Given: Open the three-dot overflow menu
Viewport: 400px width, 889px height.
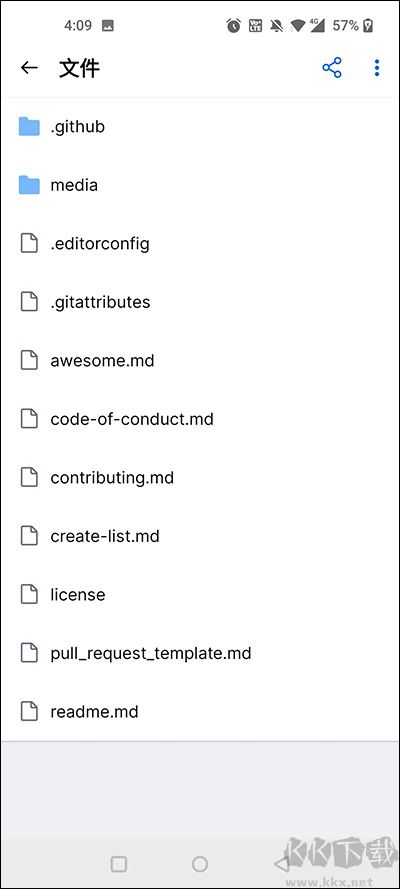Looking at the screenshot, I should point(377,68).
